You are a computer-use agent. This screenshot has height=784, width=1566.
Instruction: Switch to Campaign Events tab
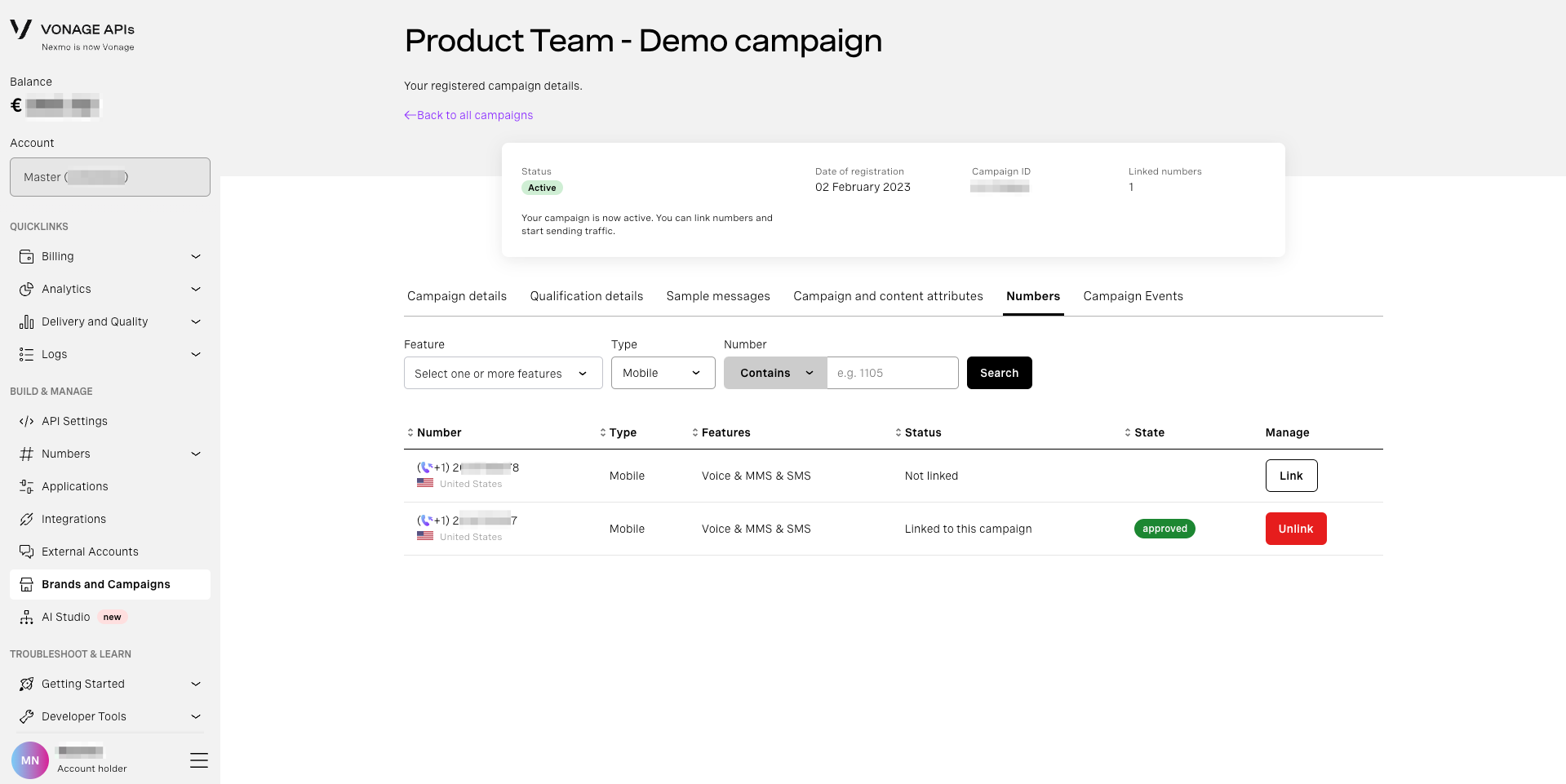(x=1133, y=296)
